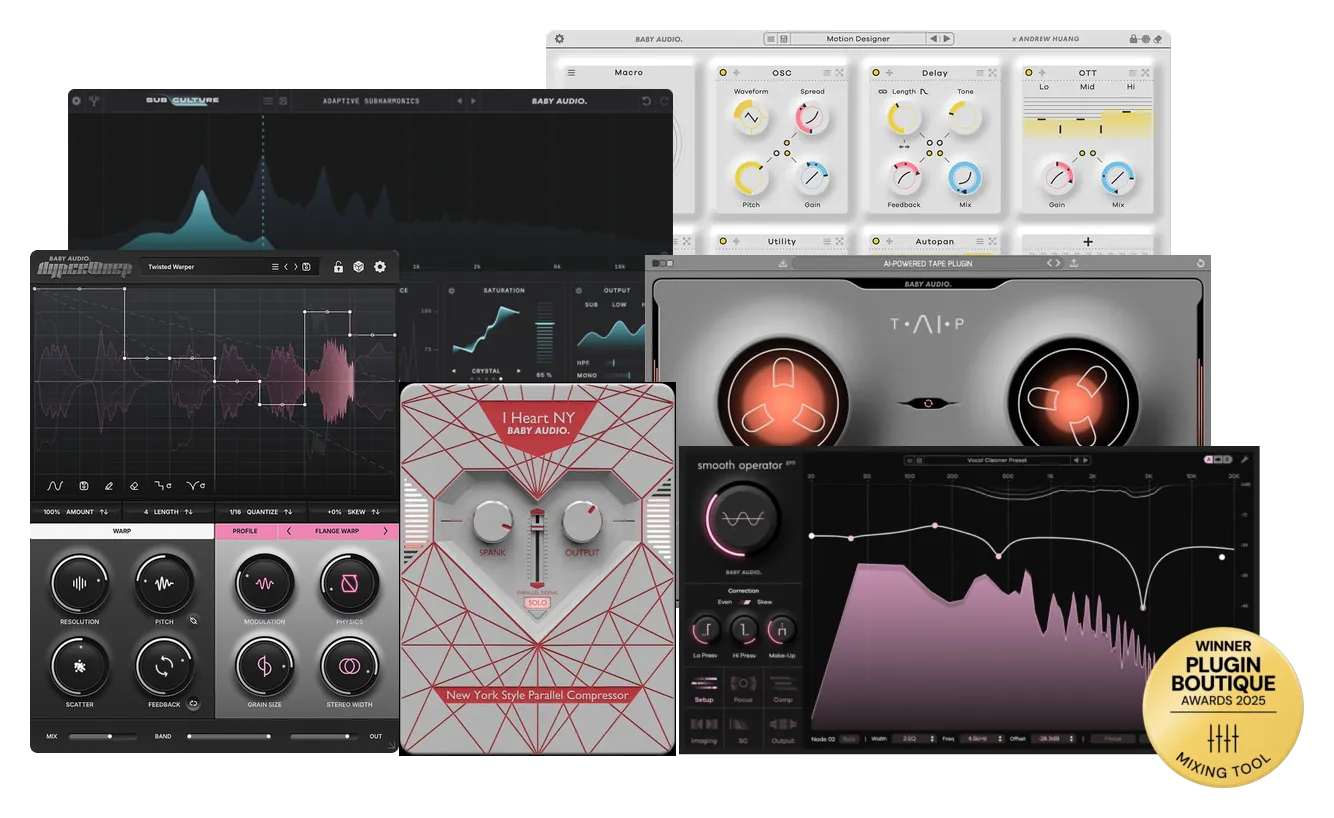This screenshot has width=1334, height=818.
Task: Go to previous profile before FLANGE WARP
Action: point(289,531)
